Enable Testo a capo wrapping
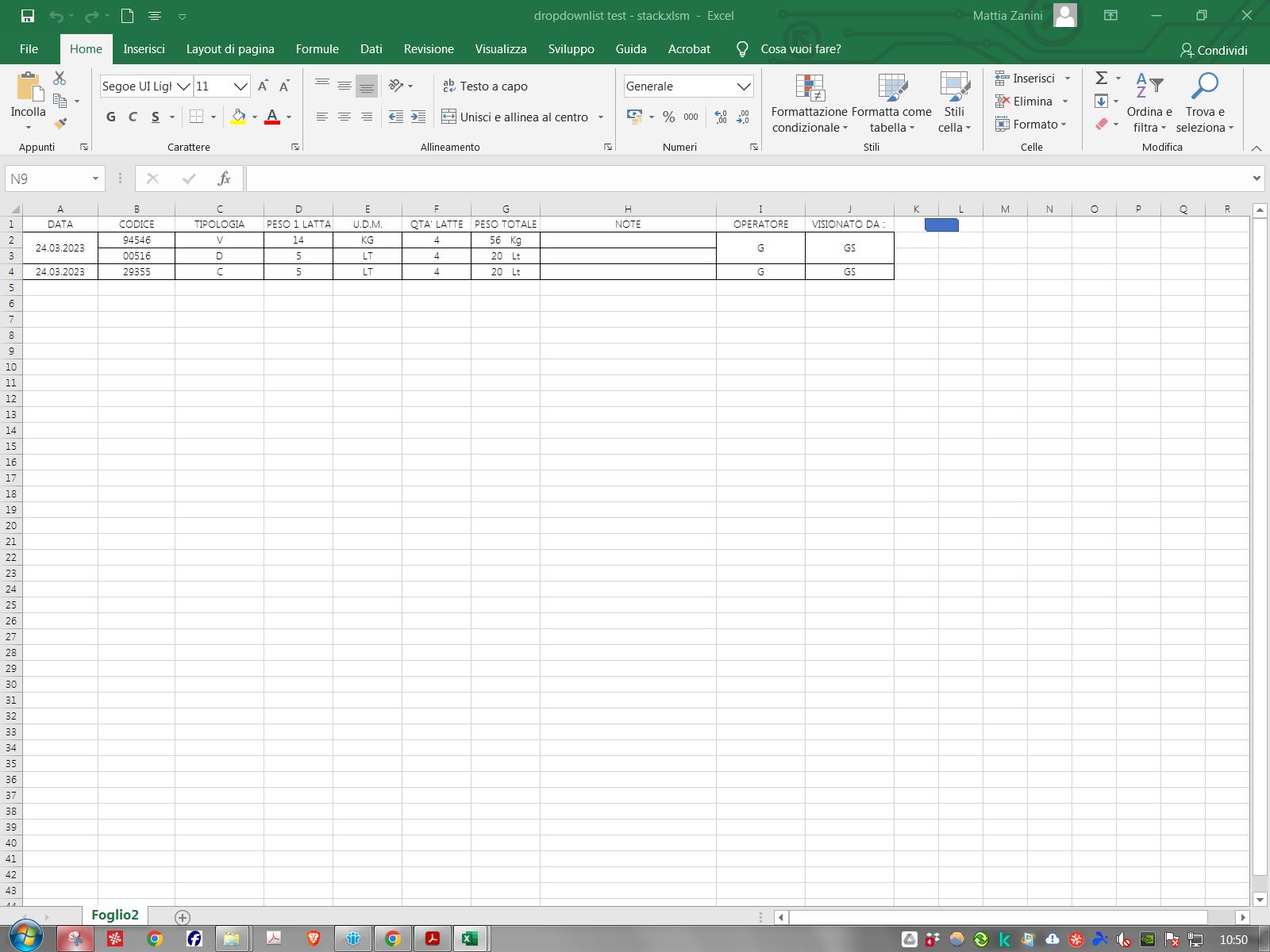 coord(486,86)
